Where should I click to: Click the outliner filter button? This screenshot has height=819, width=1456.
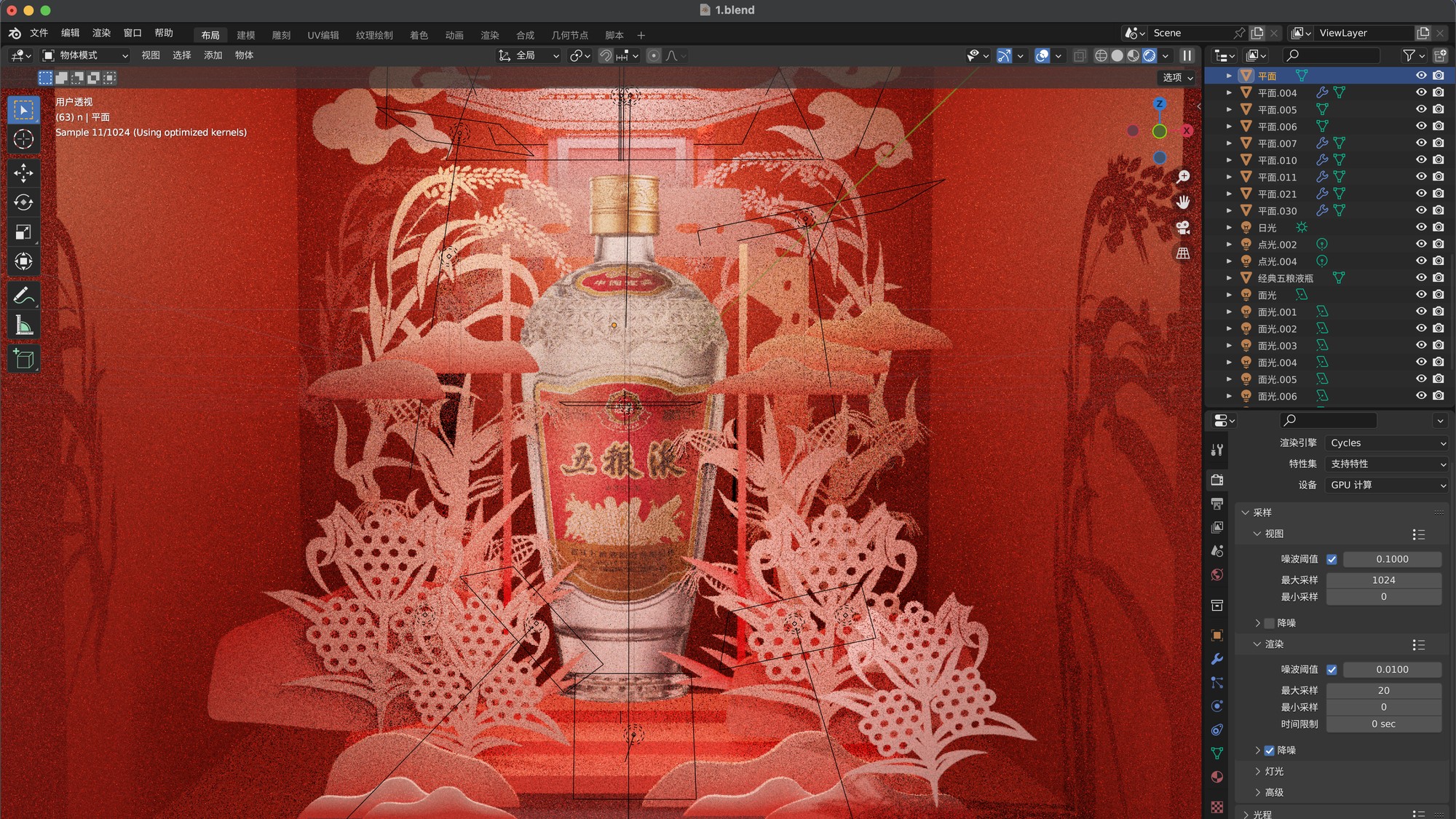click(x=1413, y=55)
